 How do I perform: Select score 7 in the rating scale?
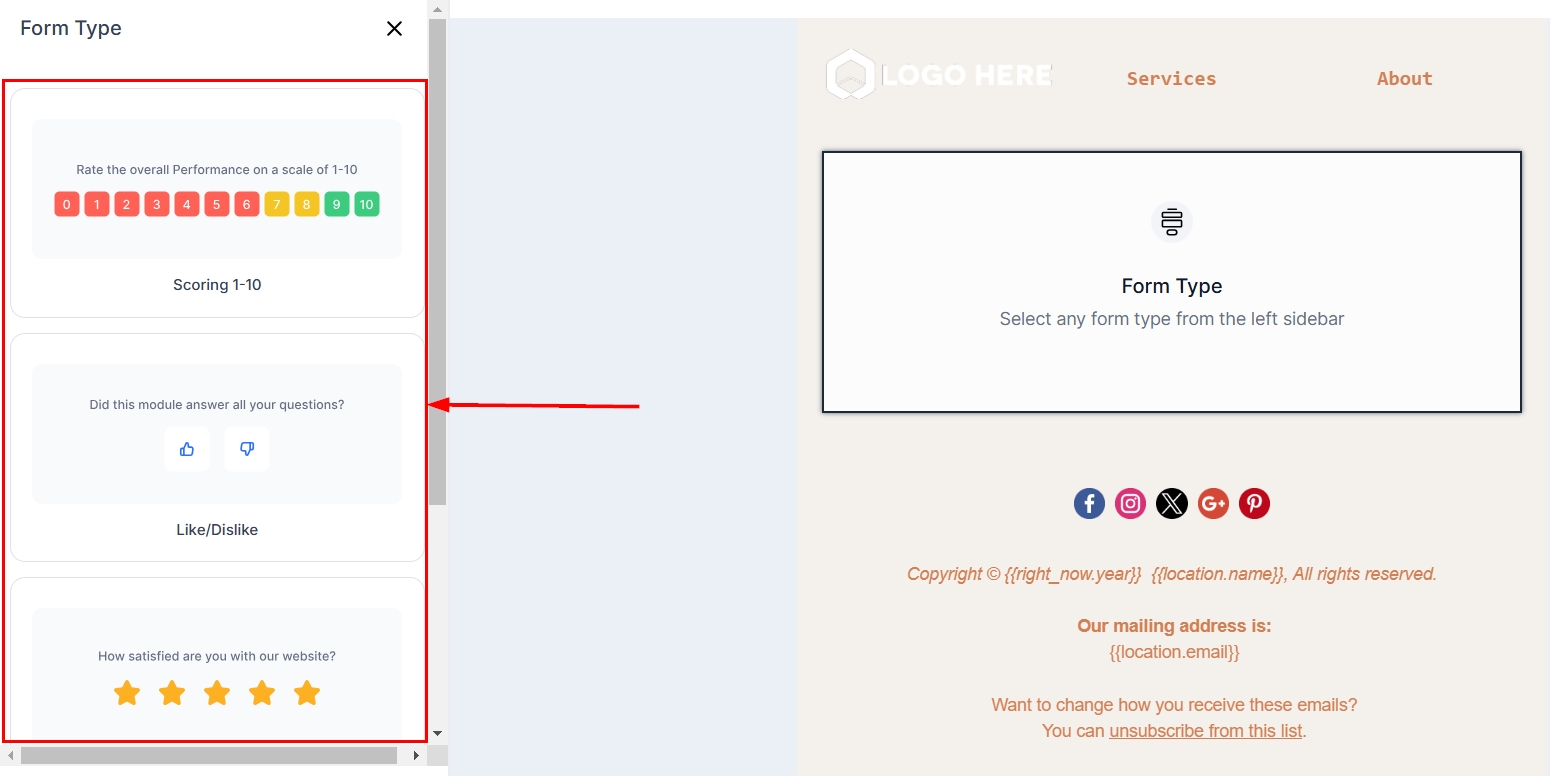pos(277,205)
